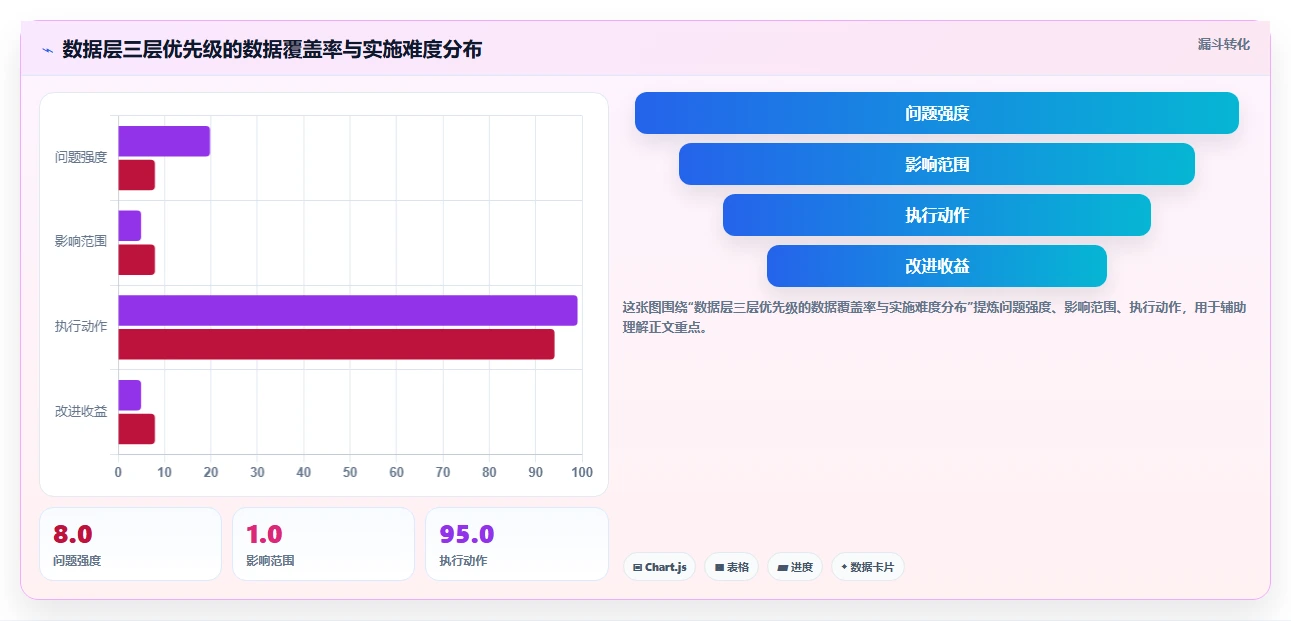
Task: Select the 改进收益 funnel stage
Action: coord(937,266)
